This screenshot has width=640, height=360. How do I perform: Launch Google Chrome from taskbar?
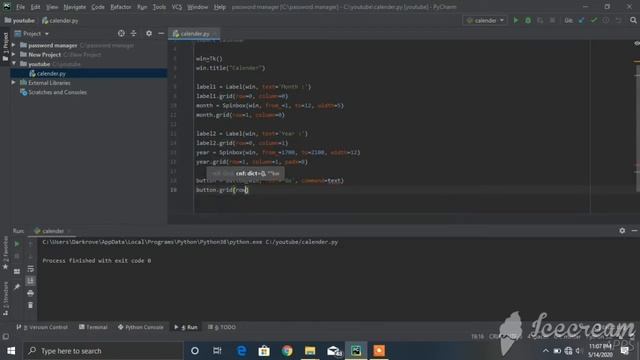(x=287, y=351)
